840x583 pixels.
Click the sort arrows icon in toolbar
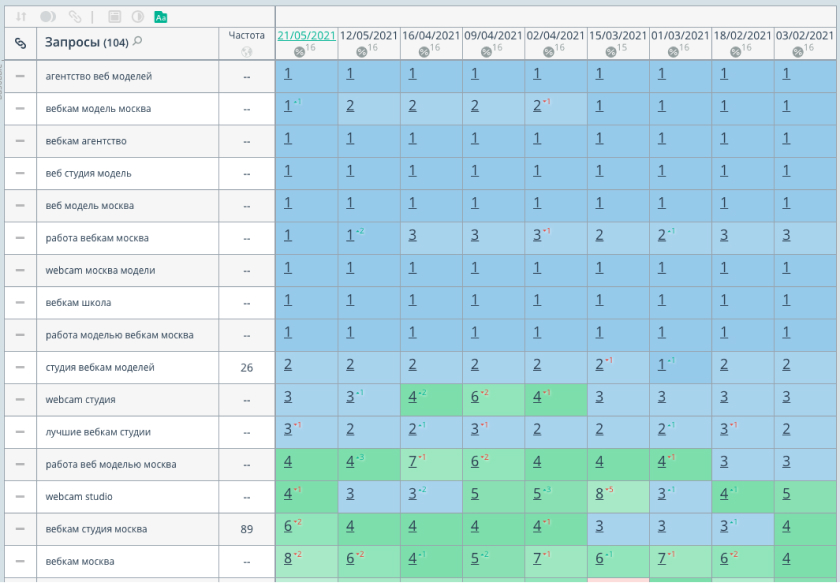tap(21, 17)
